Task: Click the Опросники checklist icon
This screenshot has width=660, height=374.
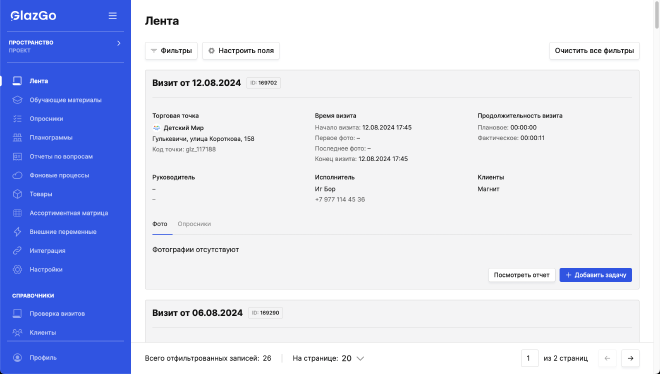Action: [17, 119]
